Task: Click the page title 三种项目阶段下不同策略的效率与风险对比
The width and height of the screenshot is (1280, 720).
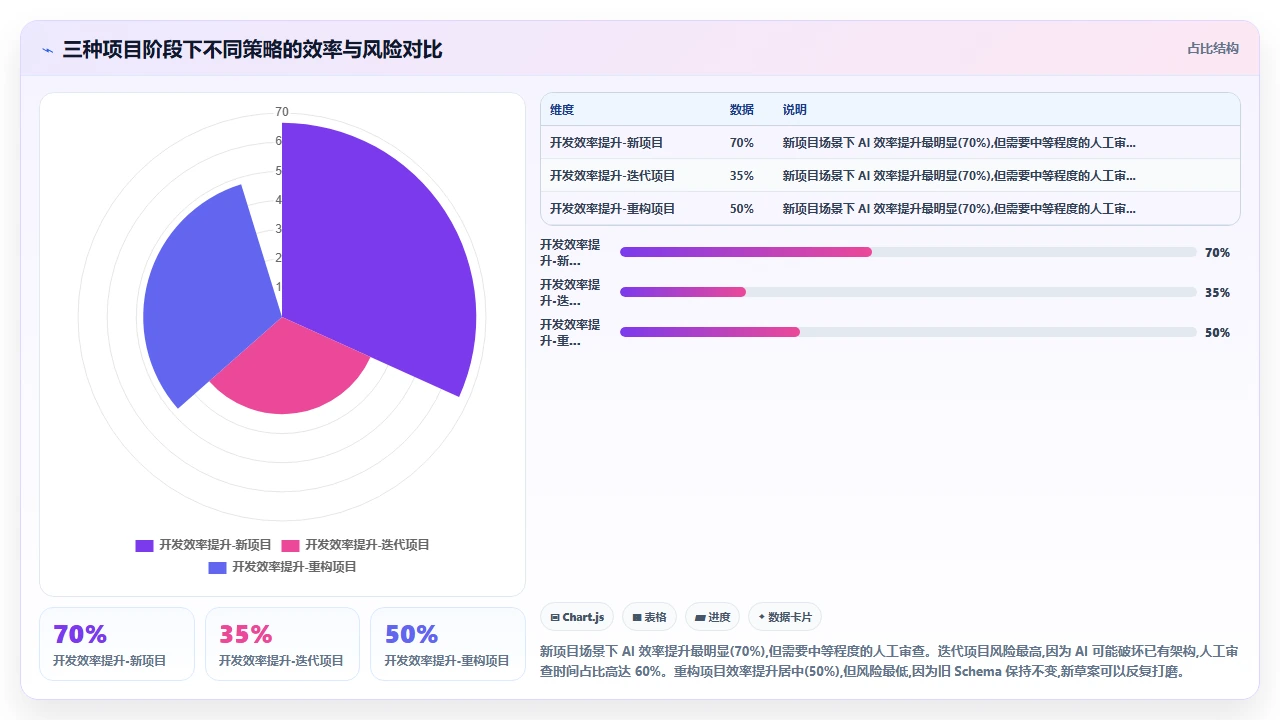Action: pyautogui.click(x=252, y=50)
